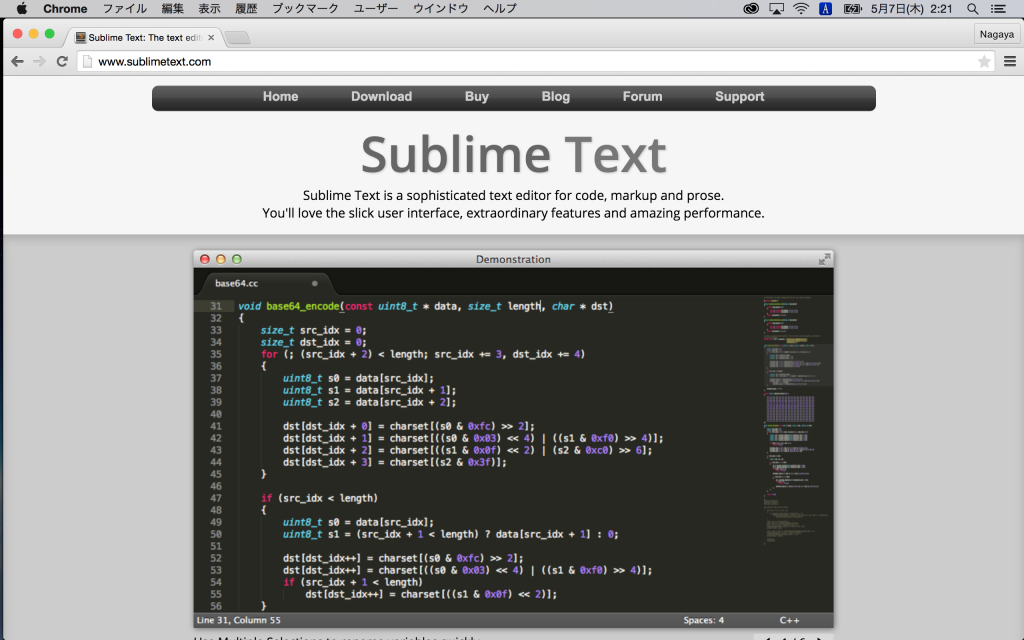Open the Chrome application menu

[65, 8]
